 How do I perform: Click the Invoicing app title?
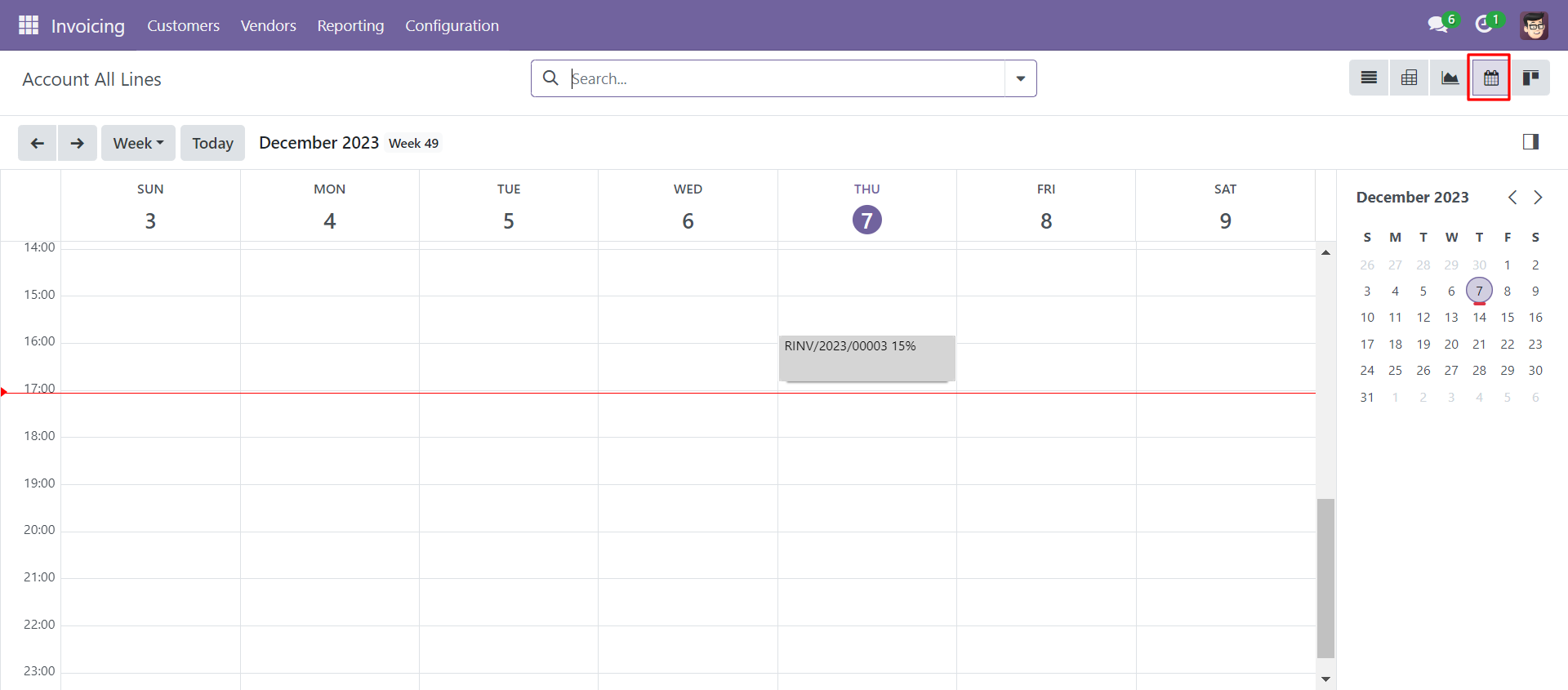point(87,26)
